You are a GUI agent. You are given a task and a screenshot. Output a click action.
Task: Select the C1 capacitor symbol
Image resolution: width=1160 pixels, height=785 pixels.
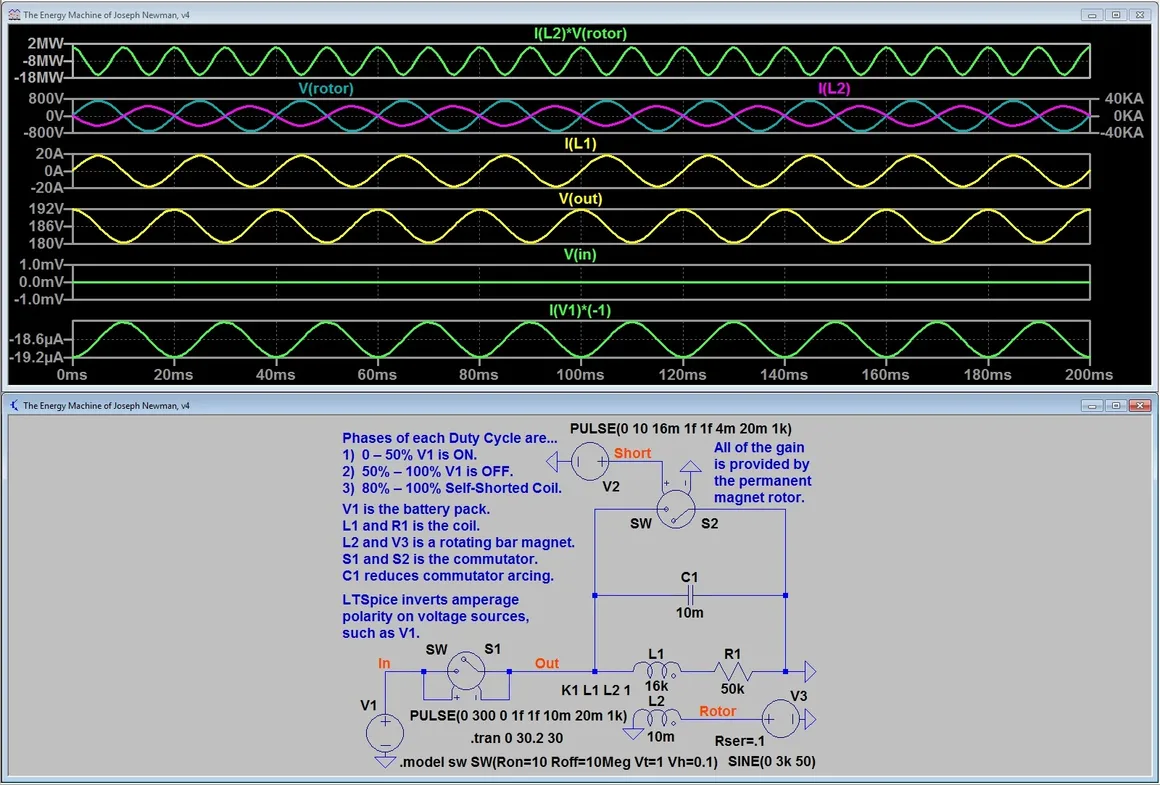[x=690, y=595]
